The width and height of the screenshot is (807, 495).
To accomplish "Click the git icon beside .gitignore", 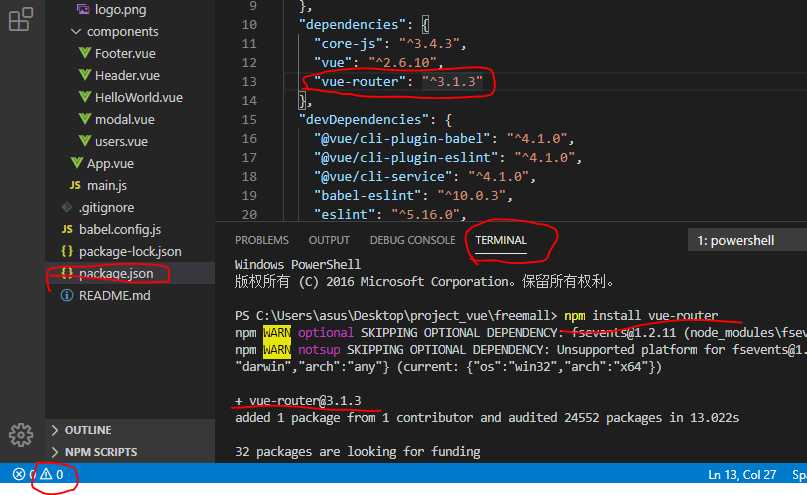I will tap(67, 207).
